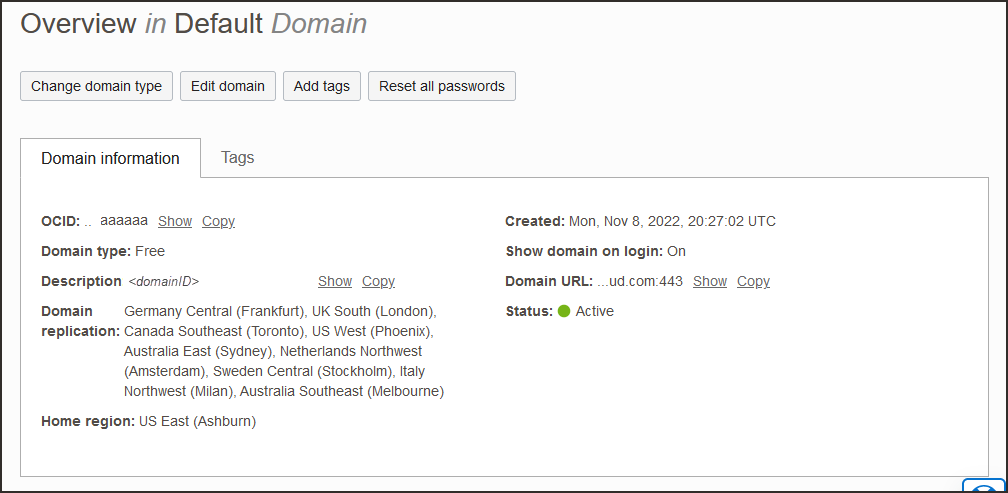1008x493 pixels.
Task: Show the full Description value
Action: (x=335, y=281)
